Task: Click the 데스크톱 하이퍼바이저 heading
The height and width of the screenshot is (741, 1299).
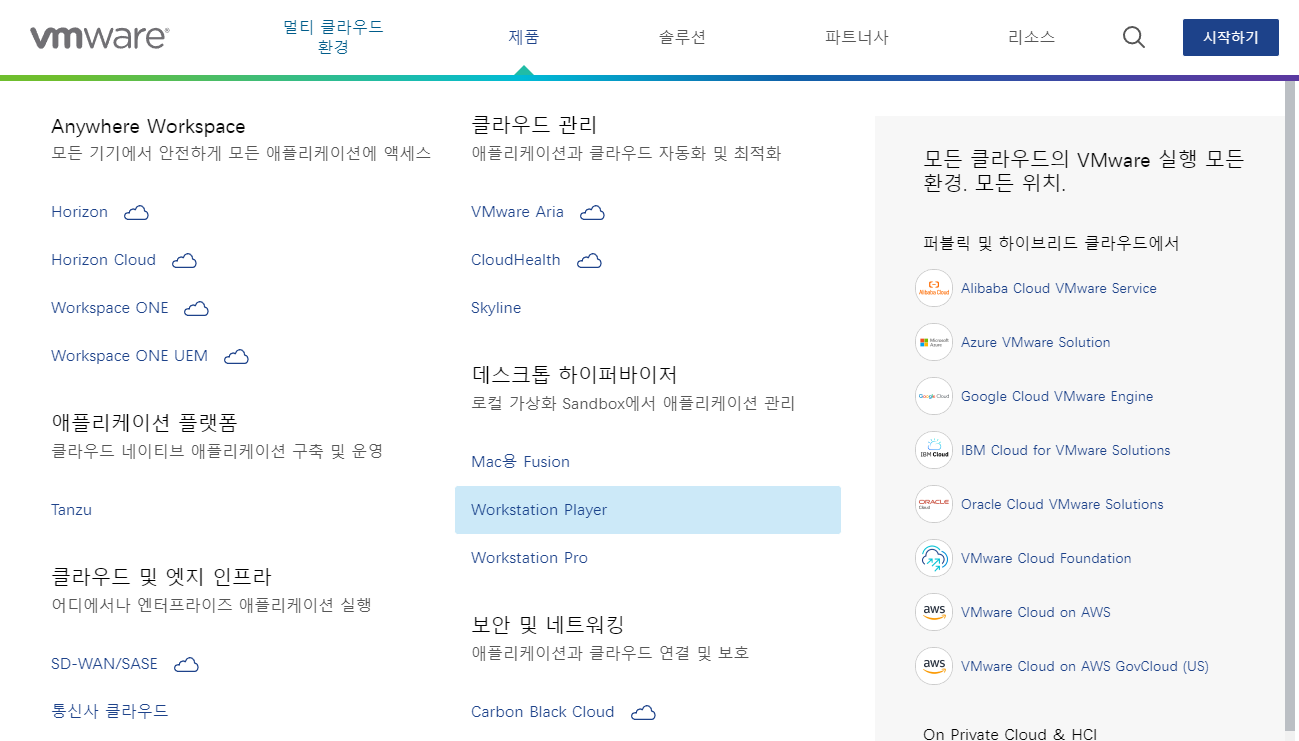Action: coord(574,374)
